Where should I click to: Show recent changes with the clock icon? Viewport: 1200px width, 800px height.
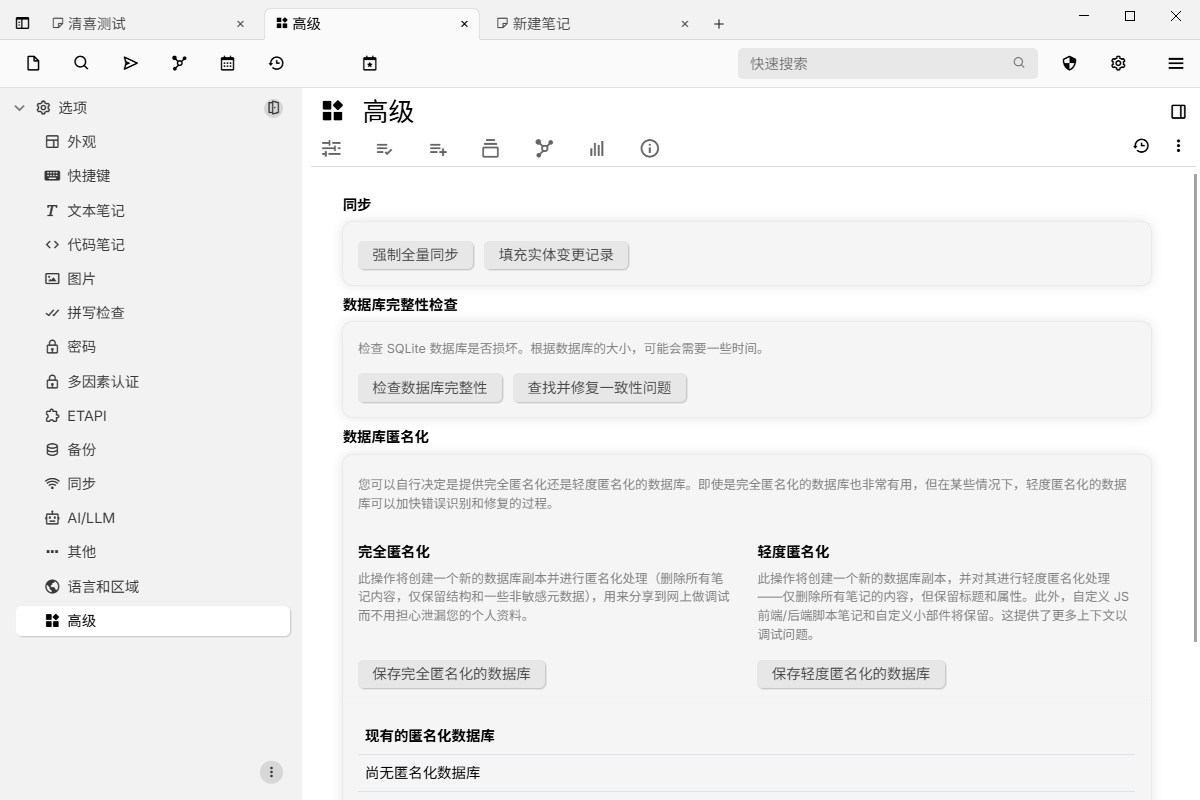[x=276, y=63]
